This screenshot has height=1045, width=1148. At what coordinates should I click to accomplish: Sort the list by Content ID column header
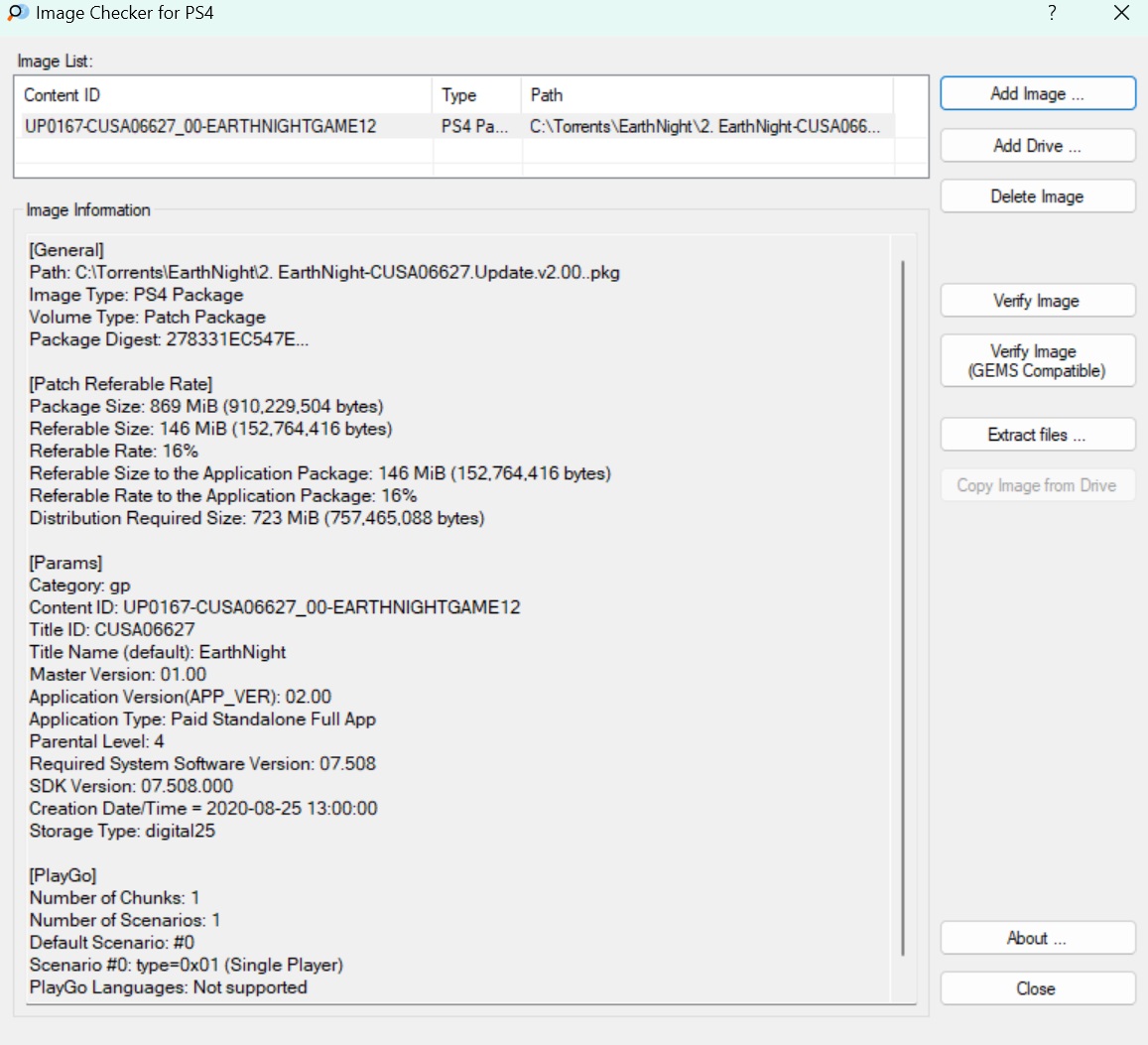[223, 95]
